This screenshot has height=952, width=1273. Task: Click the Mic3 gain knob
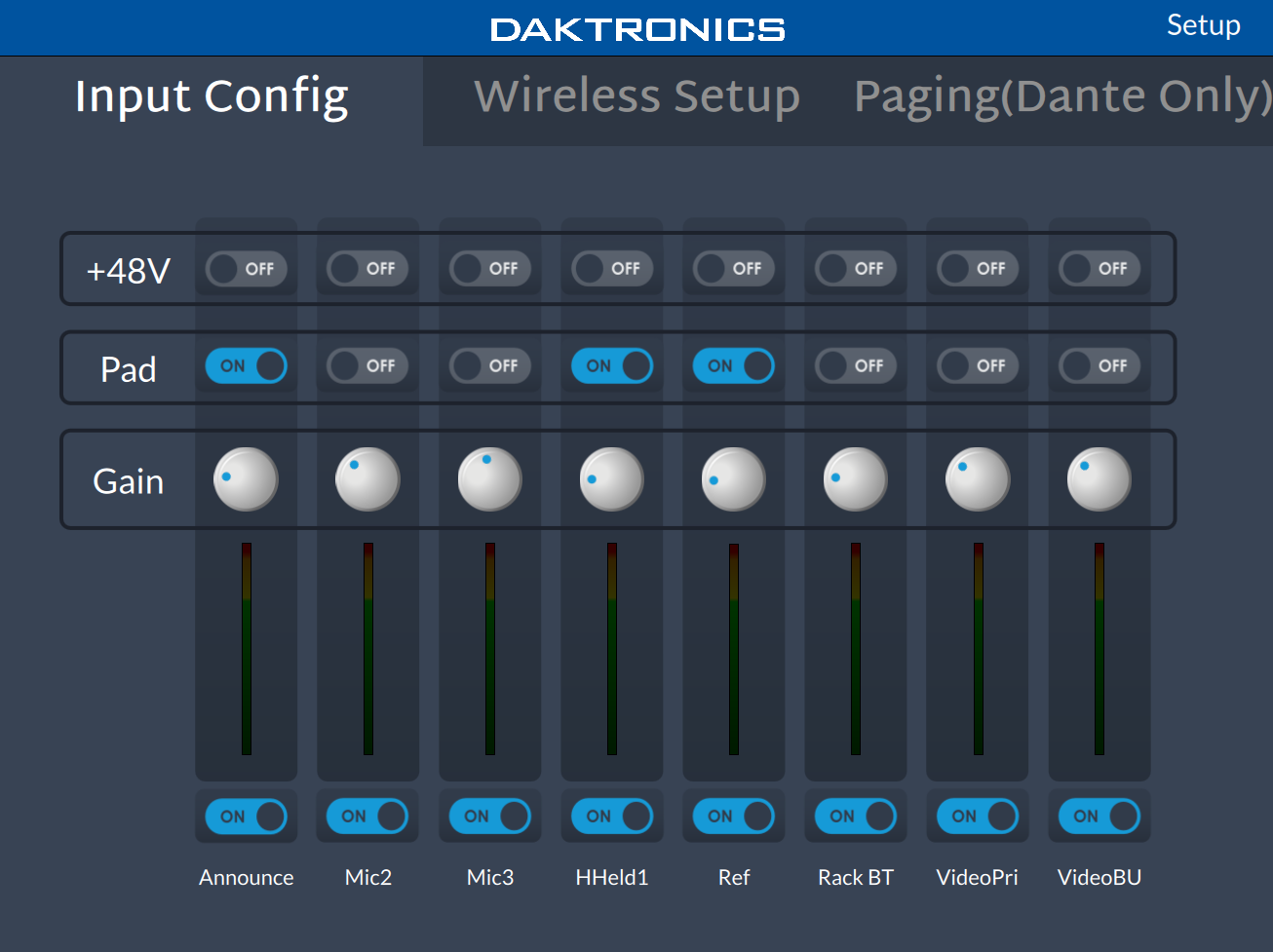click(489, 479)
